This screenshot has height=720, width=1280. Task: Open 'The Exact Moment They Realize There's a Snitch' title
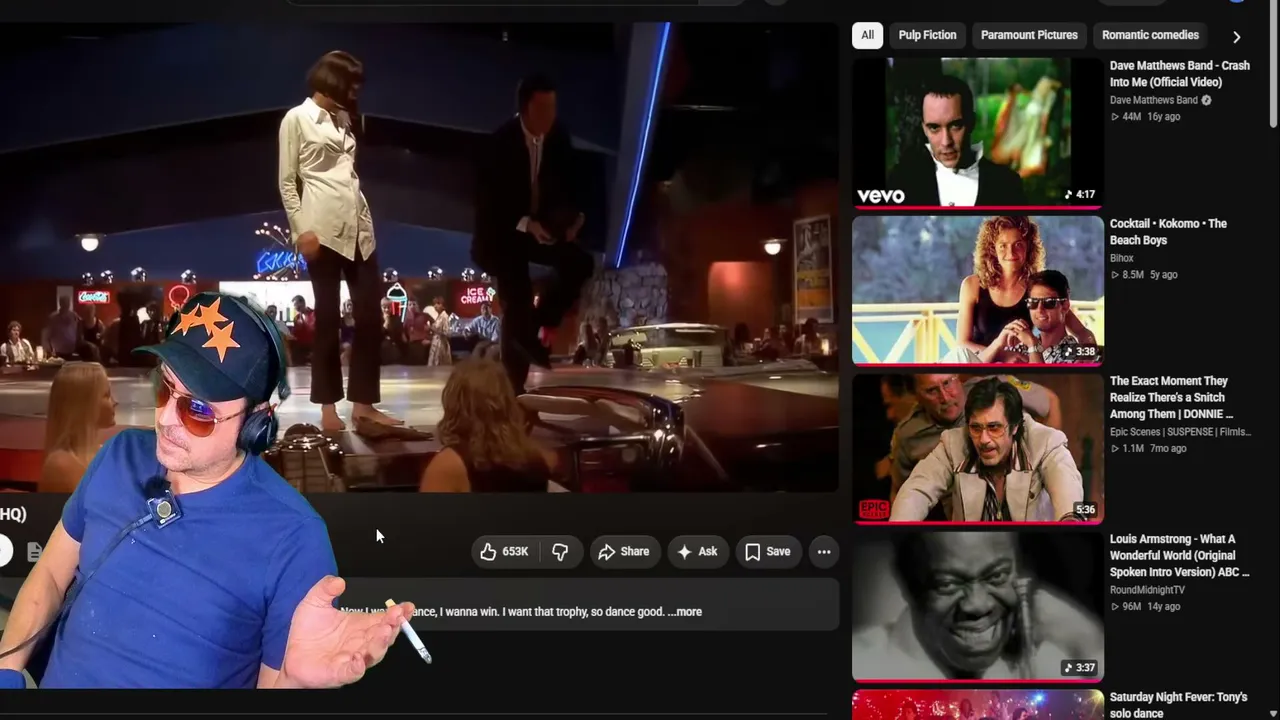(1171, 397)
